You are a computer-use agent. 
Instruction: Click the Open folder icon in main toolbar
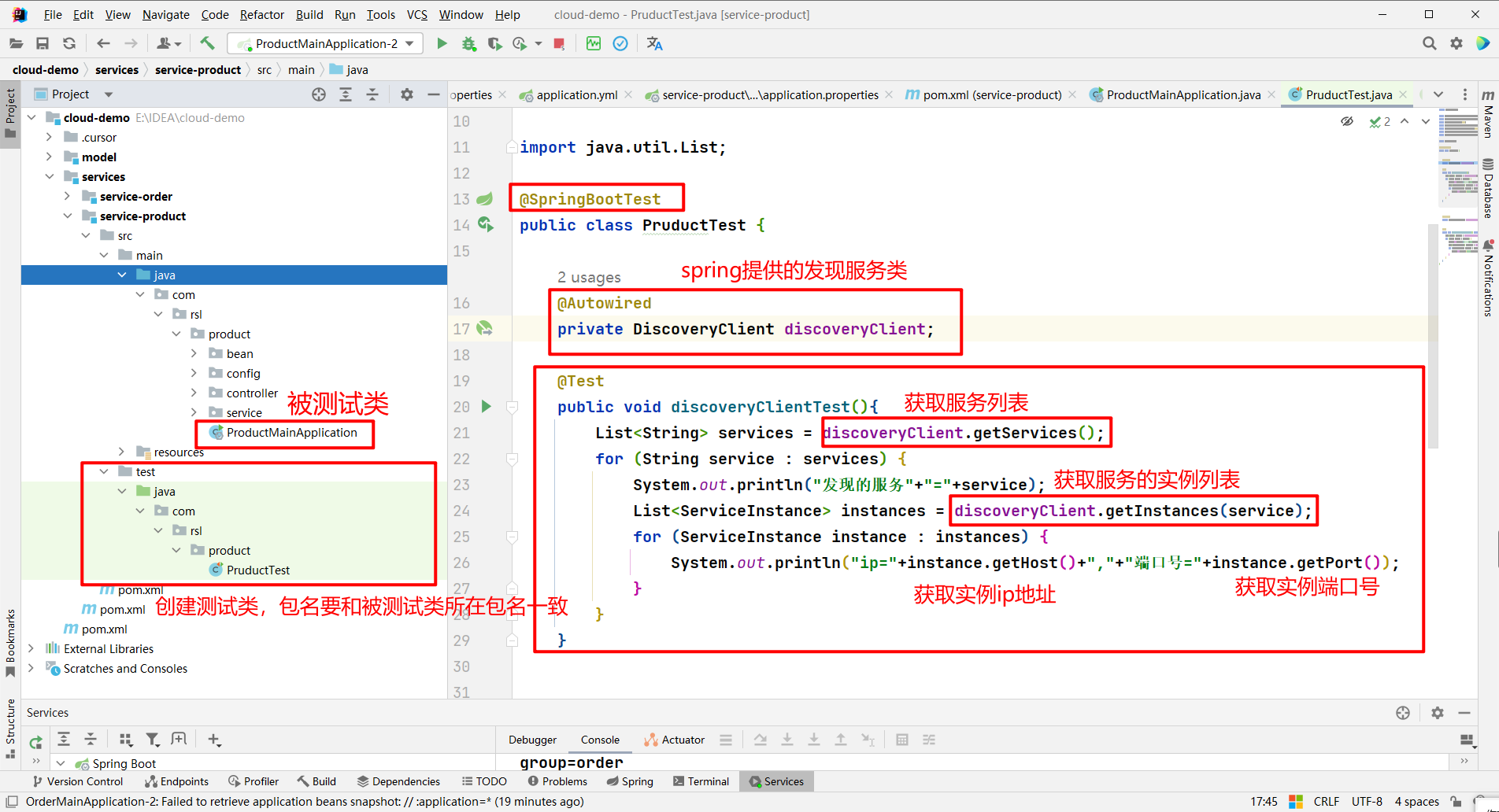(16, 44)
